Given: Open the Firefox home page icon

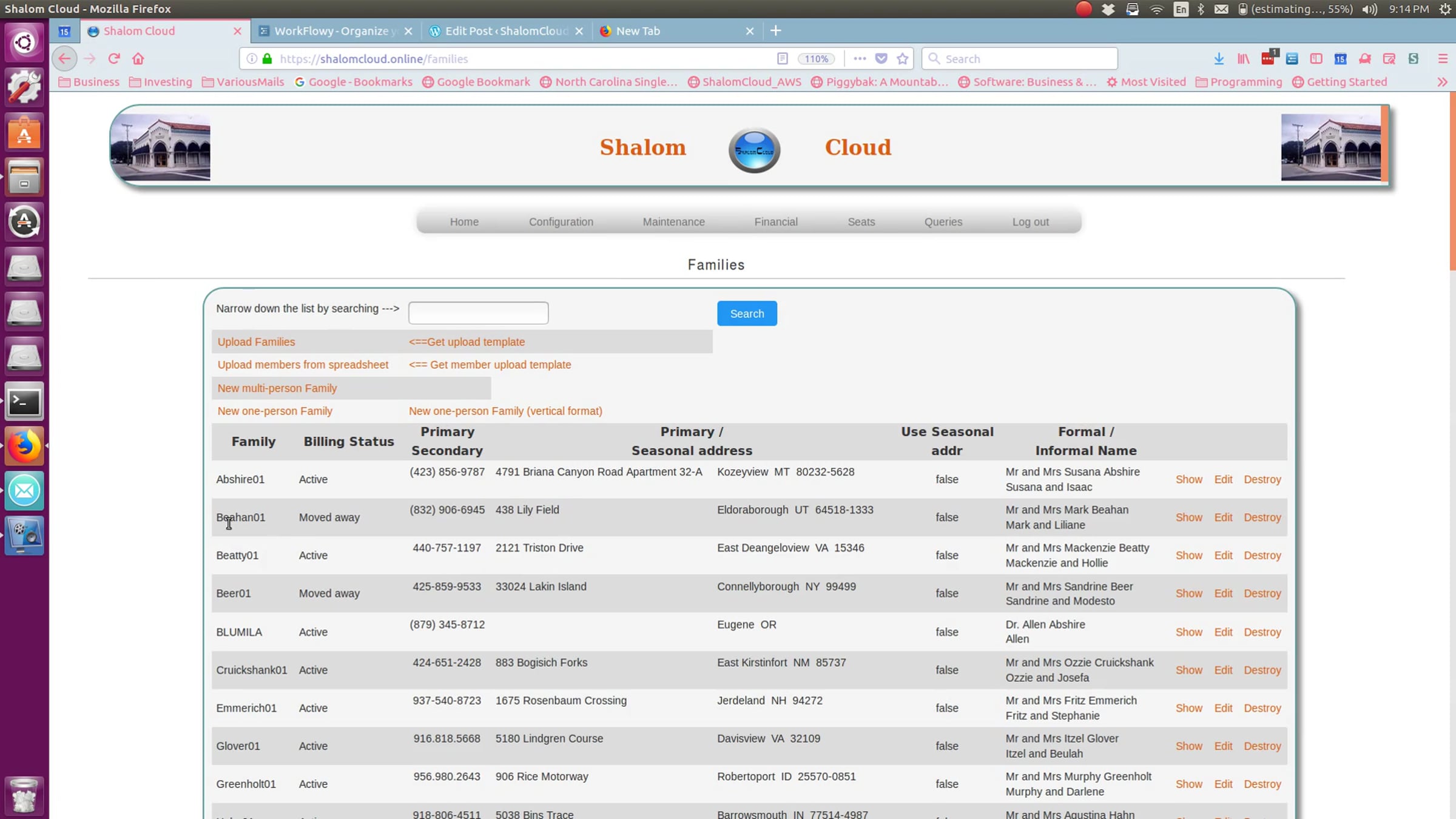Looking at the screenshot, I should (138, 58).
